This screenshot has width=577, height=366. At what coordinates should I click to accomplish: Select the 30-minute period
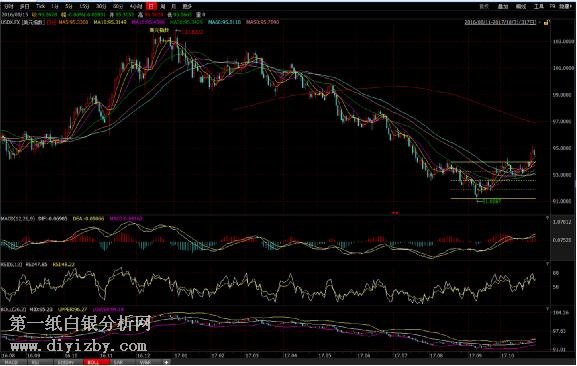tap(101, 7)
